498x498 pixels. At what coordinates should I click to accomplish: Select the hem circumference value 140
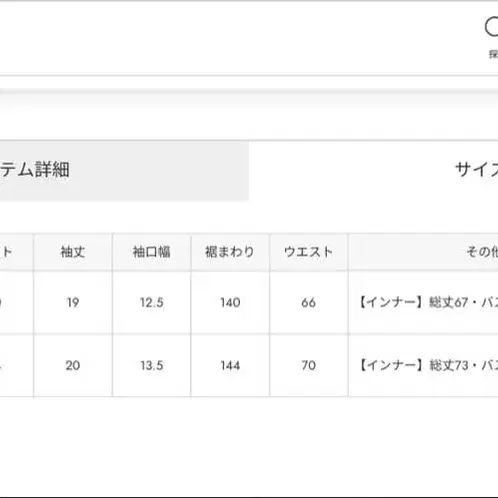(230, 303)
